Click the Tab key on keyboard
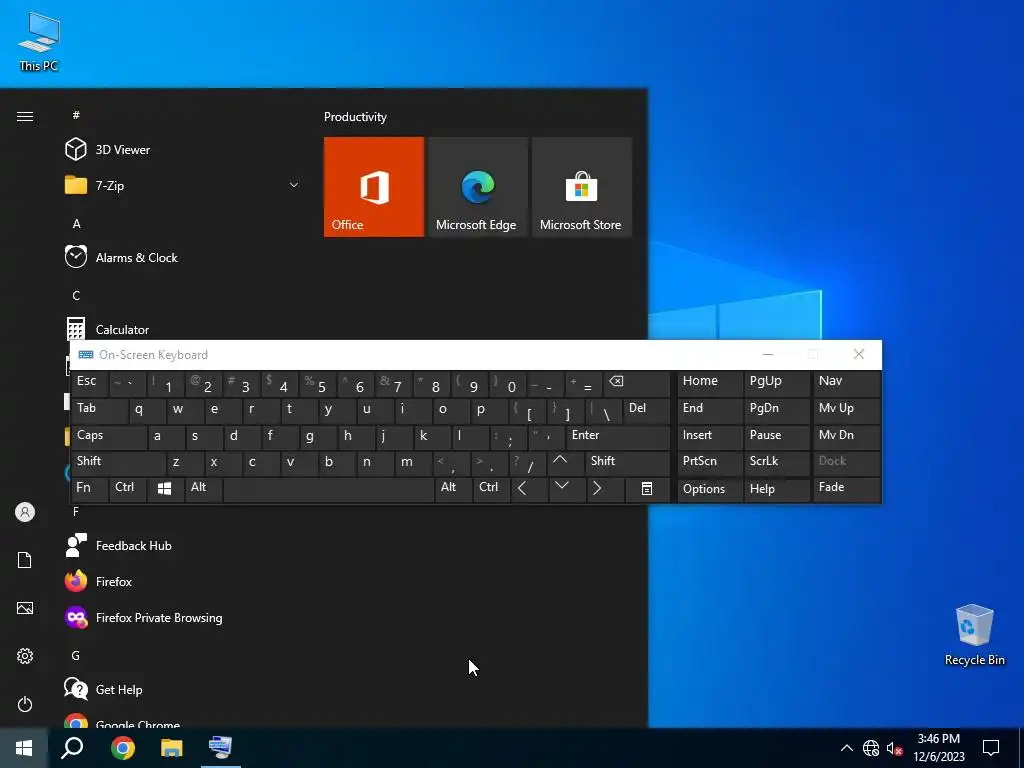Image resolution: width=1024 pixels, height=768 pixels. pyautogui.click(x=99, y=410)
